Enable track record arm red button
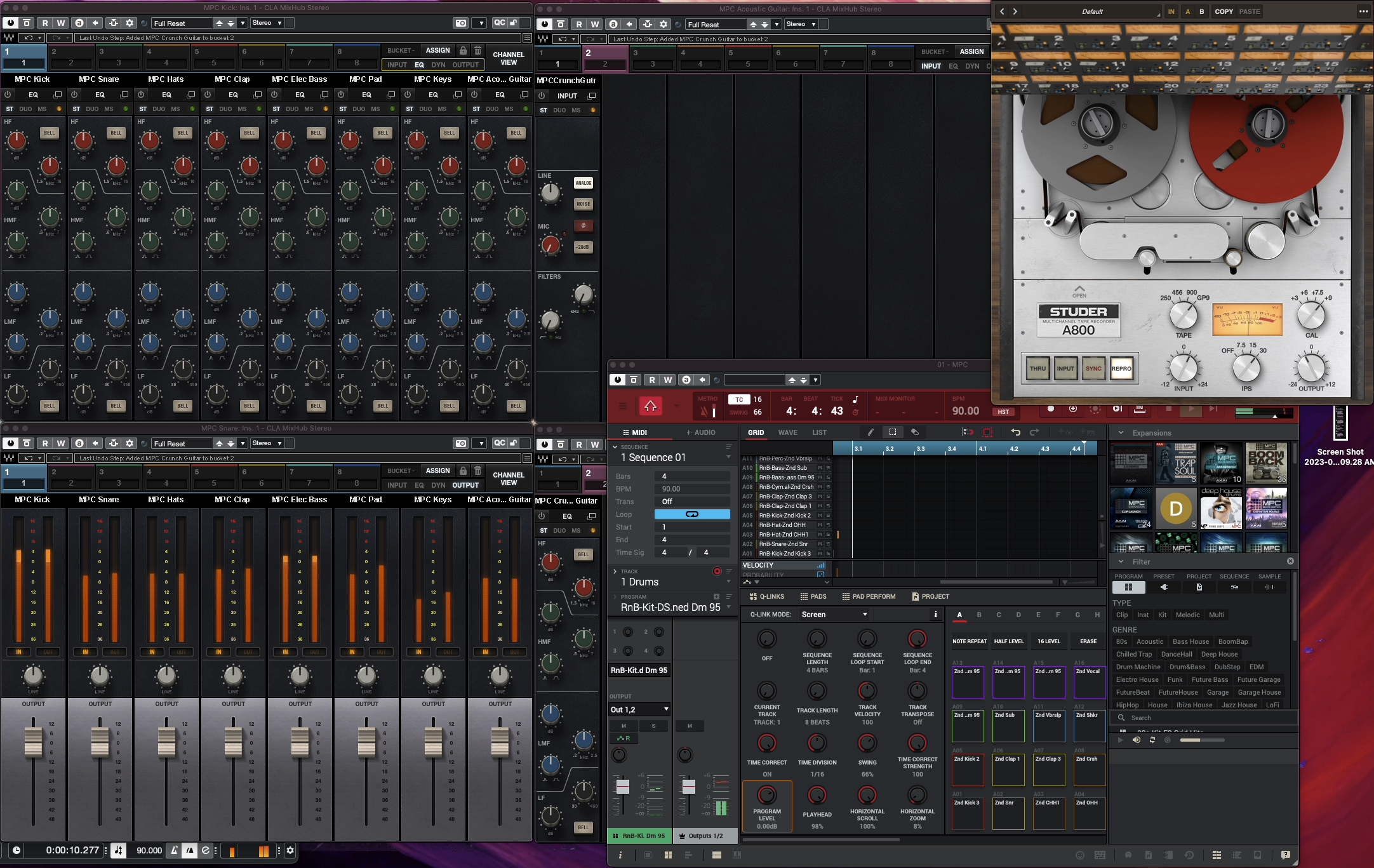This screenshot has width=1374, height=868. [x=717, y=571]
